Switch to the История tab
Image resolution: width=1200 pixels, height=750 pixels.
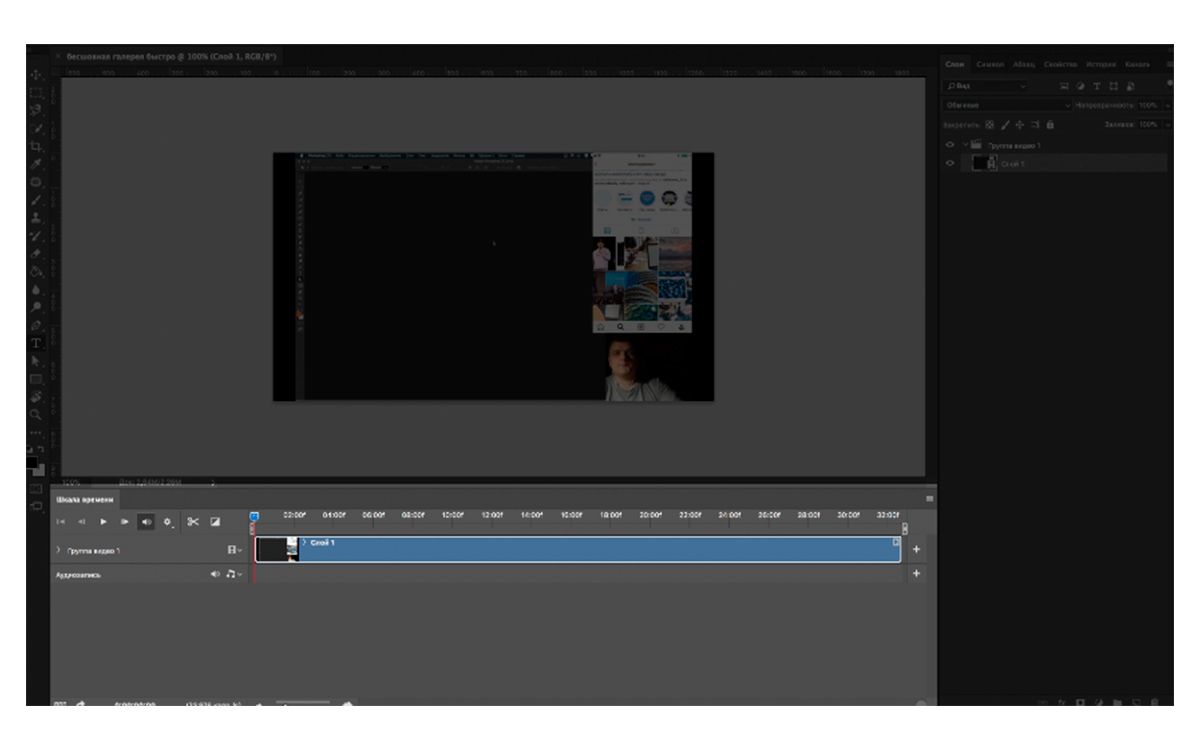pos(1102,64)
